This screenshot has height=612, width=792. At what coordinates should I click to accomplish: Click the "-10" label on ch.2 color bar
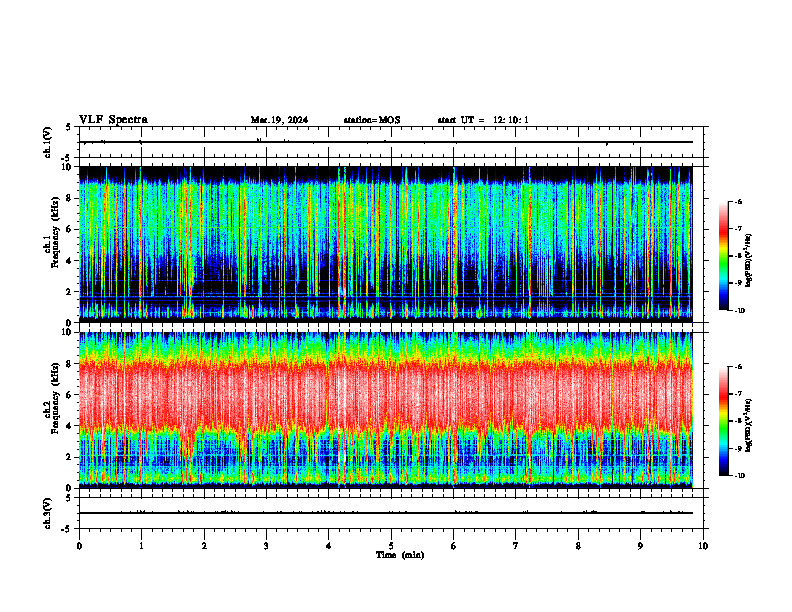pyautogui.click(x=740, y=476)
